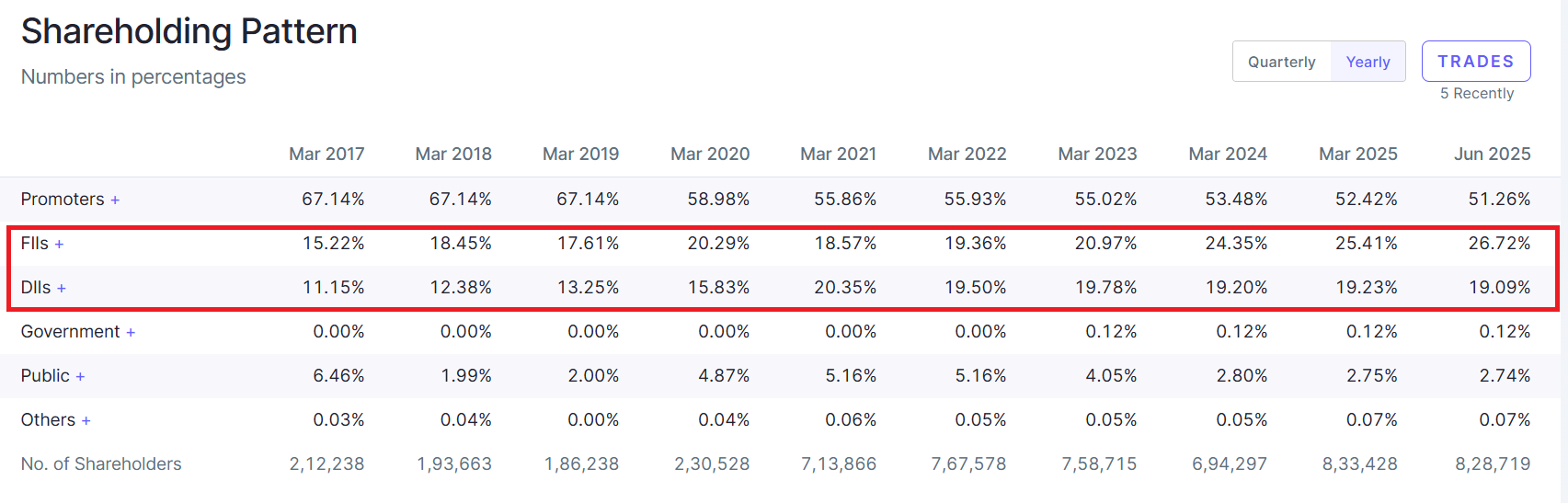Screen dimensions: 1568x503
Task: Click the No. of Shareholders row label
Action: click(101, 464)
